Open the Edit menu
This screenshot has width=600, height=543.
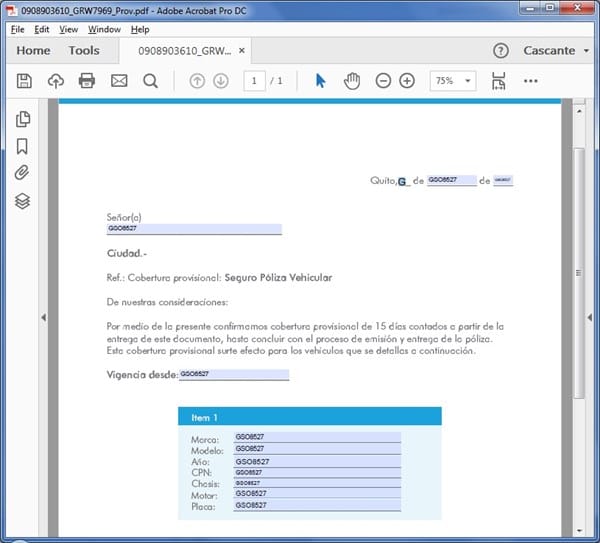coord(42,29)
